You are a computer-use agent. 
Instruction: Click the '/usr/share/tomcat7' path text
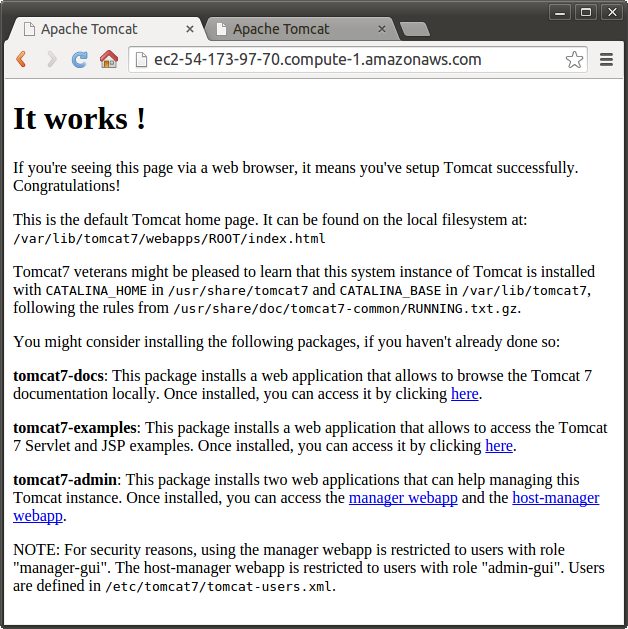point(238,290)
